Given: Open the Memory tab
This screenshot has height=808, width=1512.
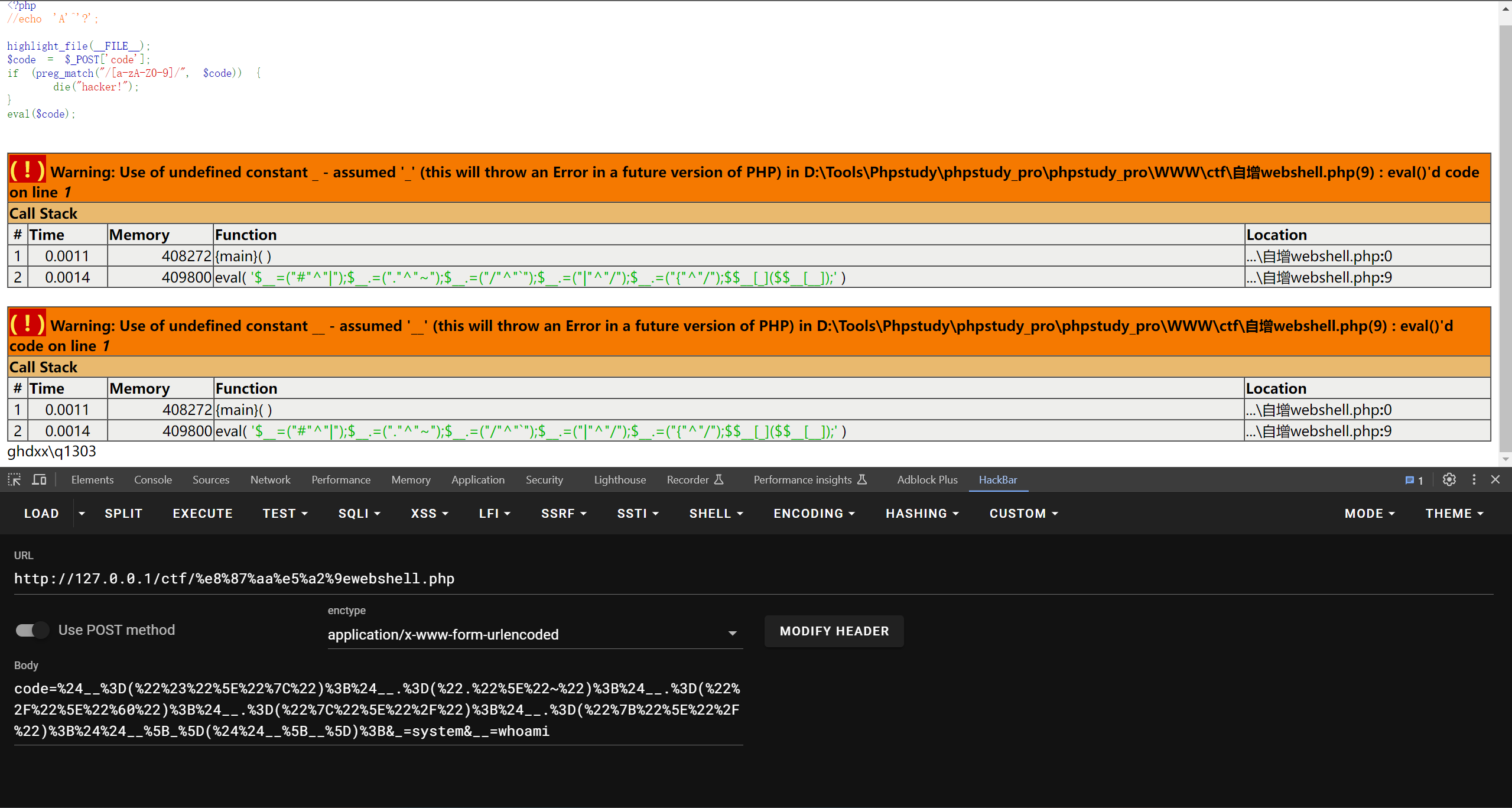Looking at the screenshot, I should (411, 479).
